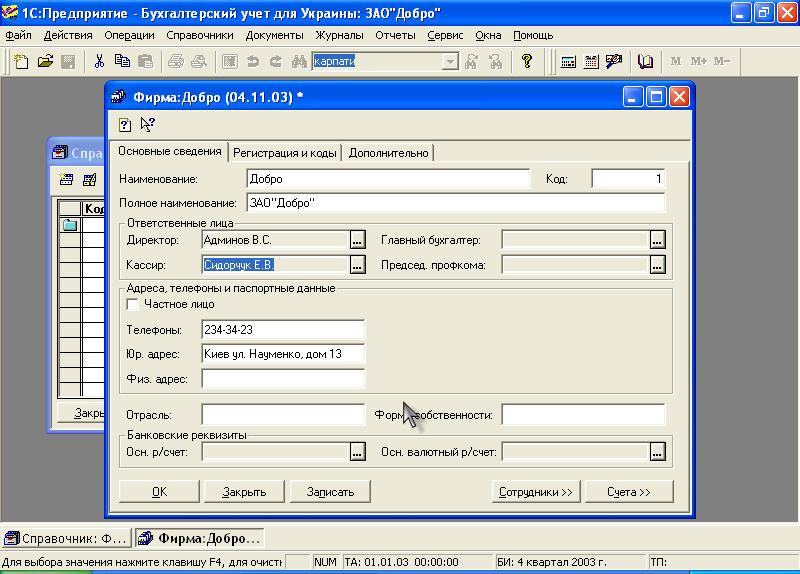Click the yellow question mark Help icon

click(527, 62)
